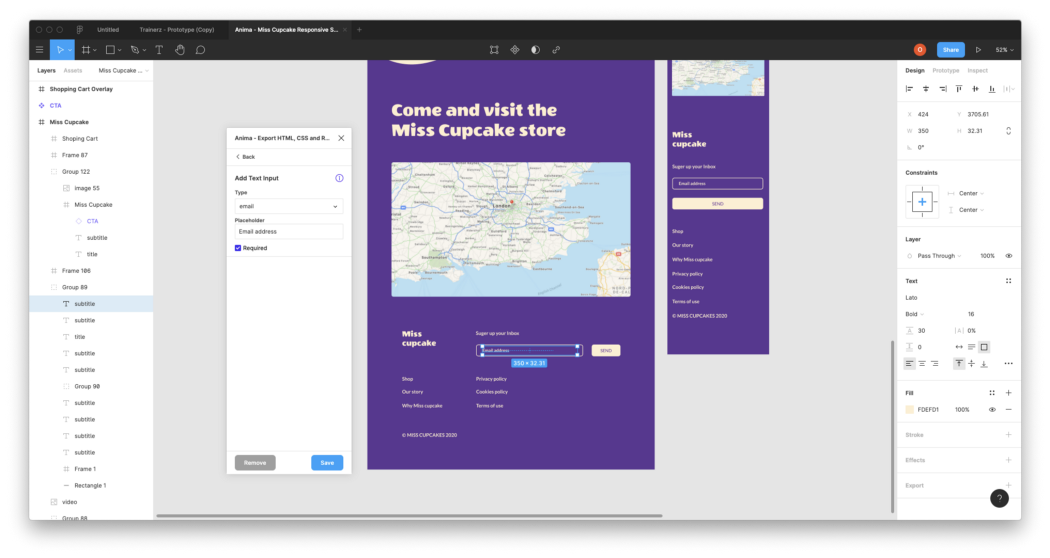The image size is (1050, 558).
Task: Click the edit object icon in top toolbar
Action: coord(494,50)
